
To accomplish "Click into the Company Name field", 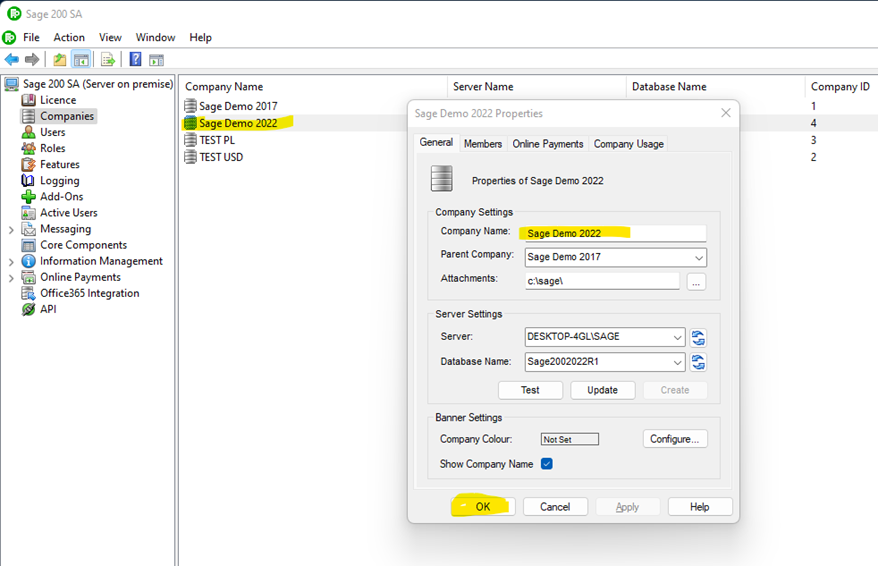I will coord(615,233).
